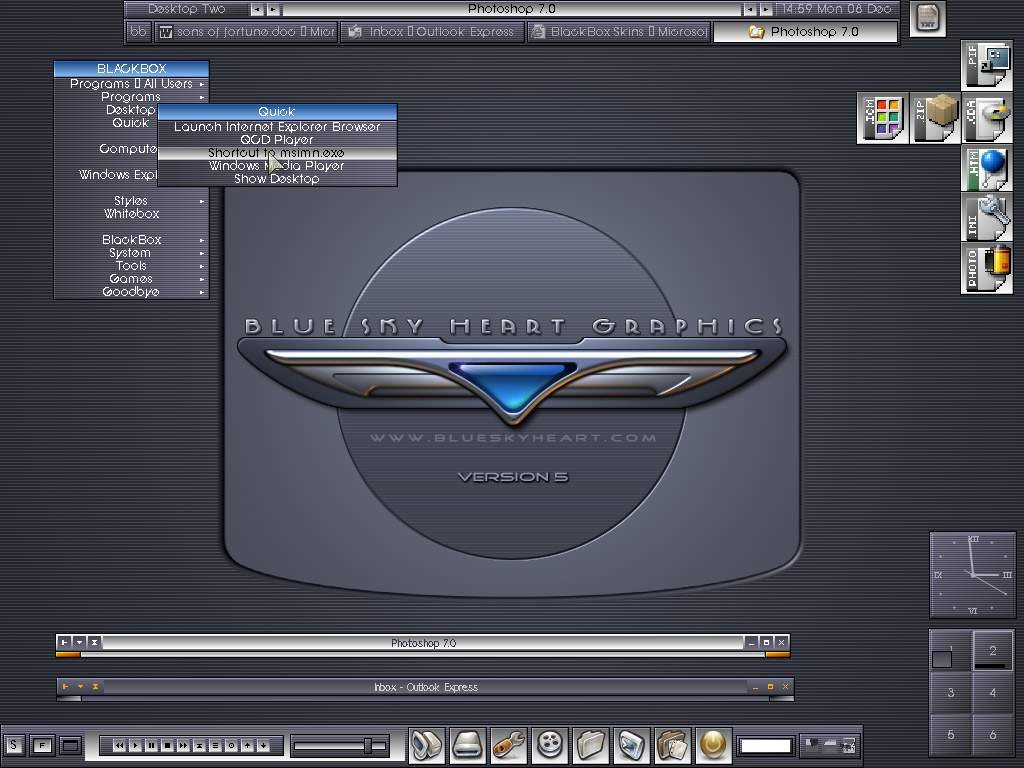The height and width of the screenshot is (768, 1024).
Task: Open the .ICM color profile icon
Action: [882, 118]
